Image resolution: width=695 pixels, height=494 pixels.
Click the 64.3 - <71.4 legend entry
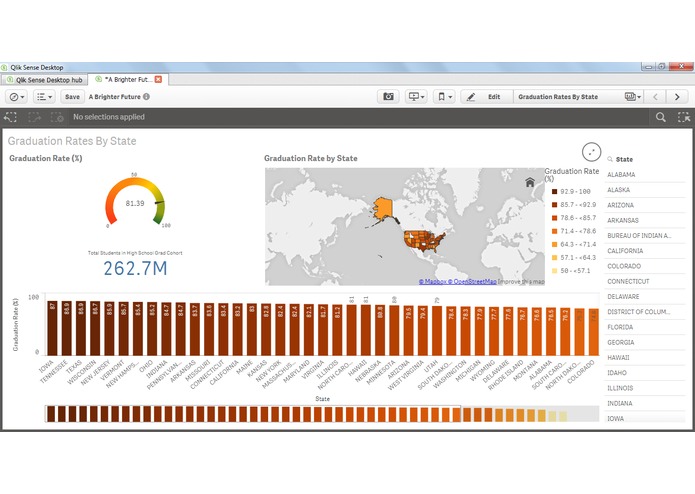pos(574,244)
